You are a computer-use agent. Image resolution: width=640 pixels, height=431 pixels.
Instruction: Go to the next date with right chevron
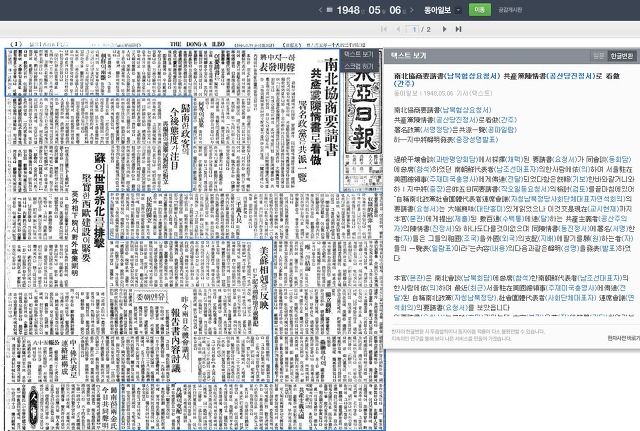point(412,10)
